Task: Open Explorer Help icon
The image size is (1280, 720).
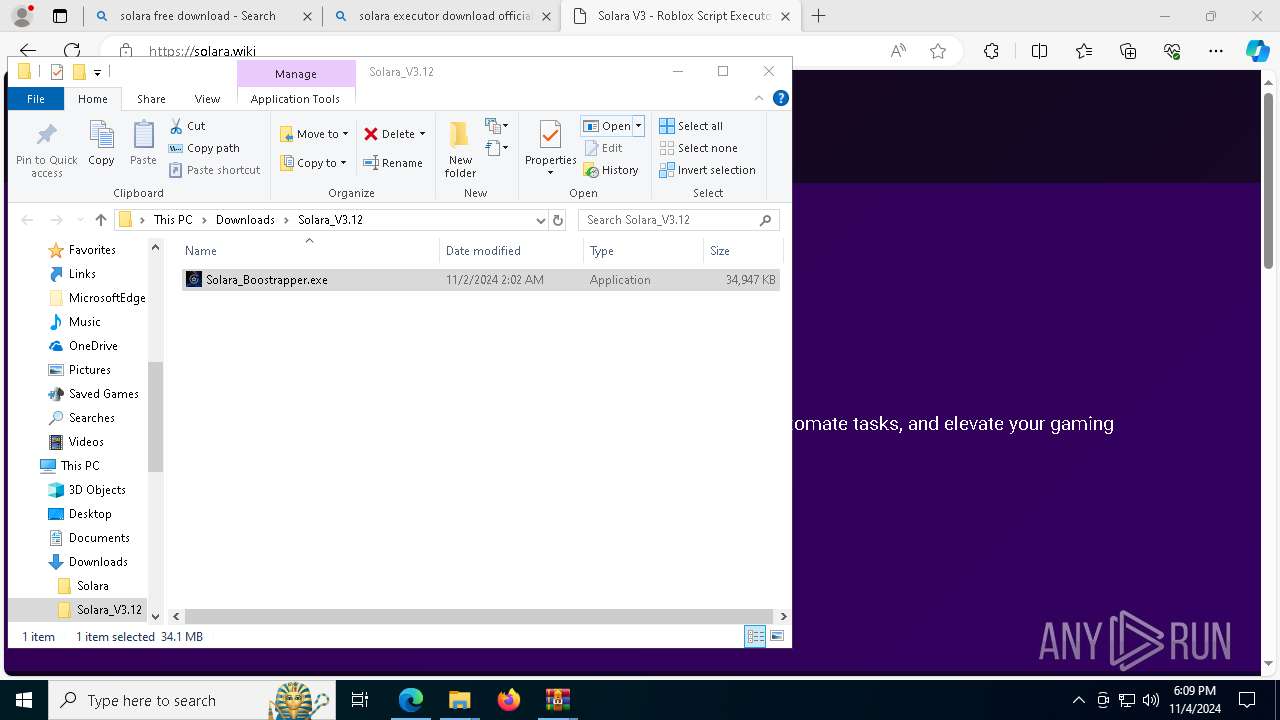Action: pyautogui.click(x=781, y=98)
